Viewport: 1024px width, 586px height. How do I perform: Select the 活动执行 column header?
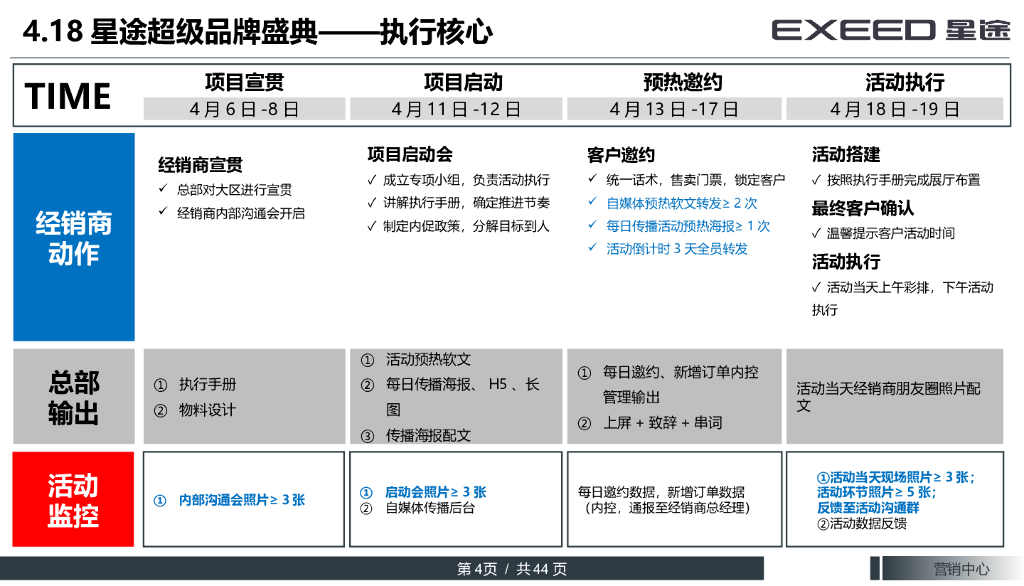904,82
